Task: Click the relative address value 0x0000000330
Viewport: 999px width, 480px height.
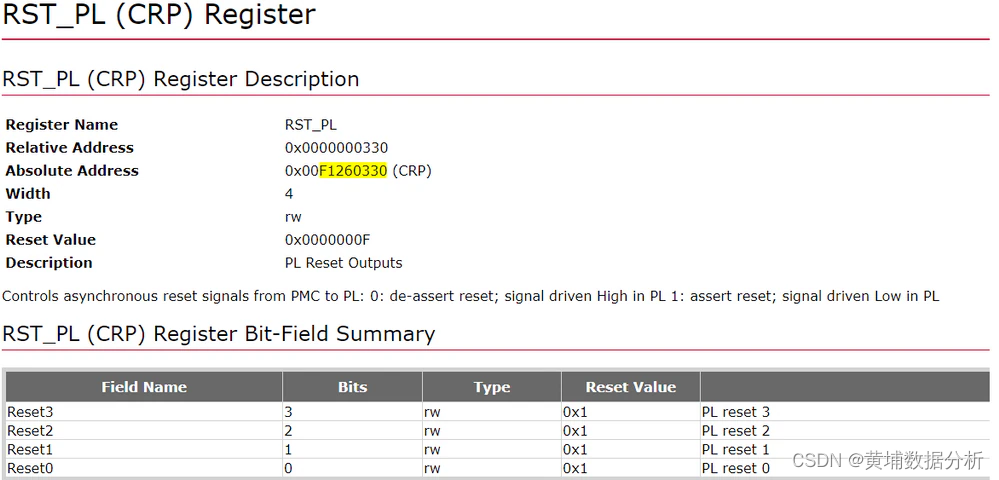Action: point(336,148)
